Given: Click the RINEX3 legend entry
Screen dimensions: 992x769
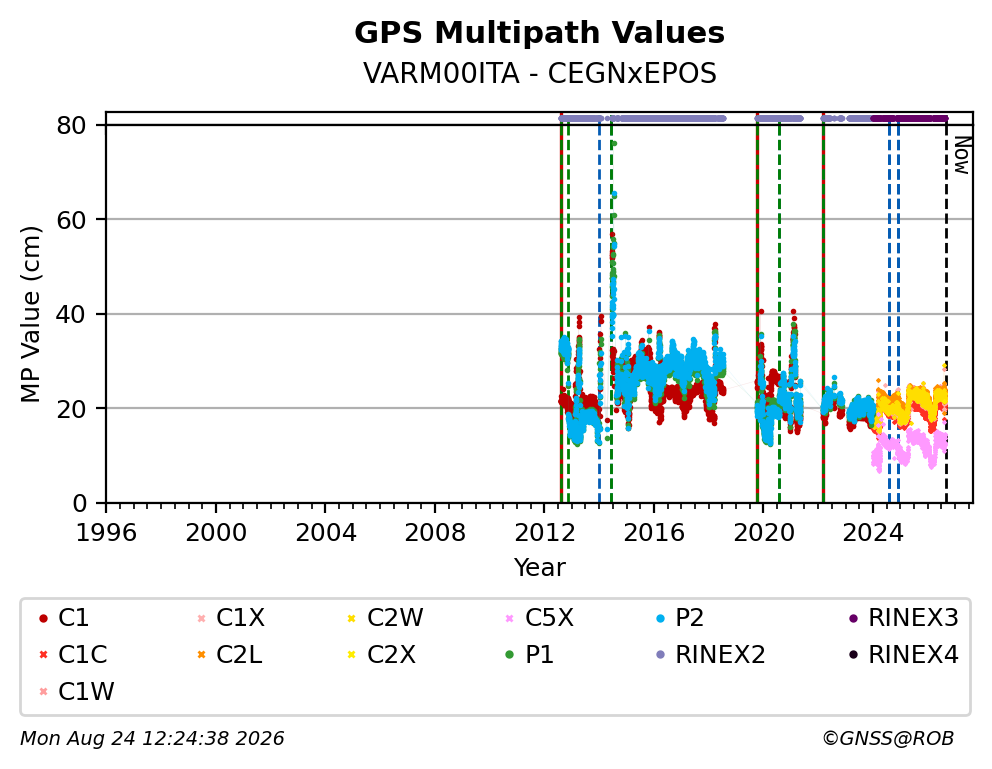Looking at the screenshot, I should point(903,618).
